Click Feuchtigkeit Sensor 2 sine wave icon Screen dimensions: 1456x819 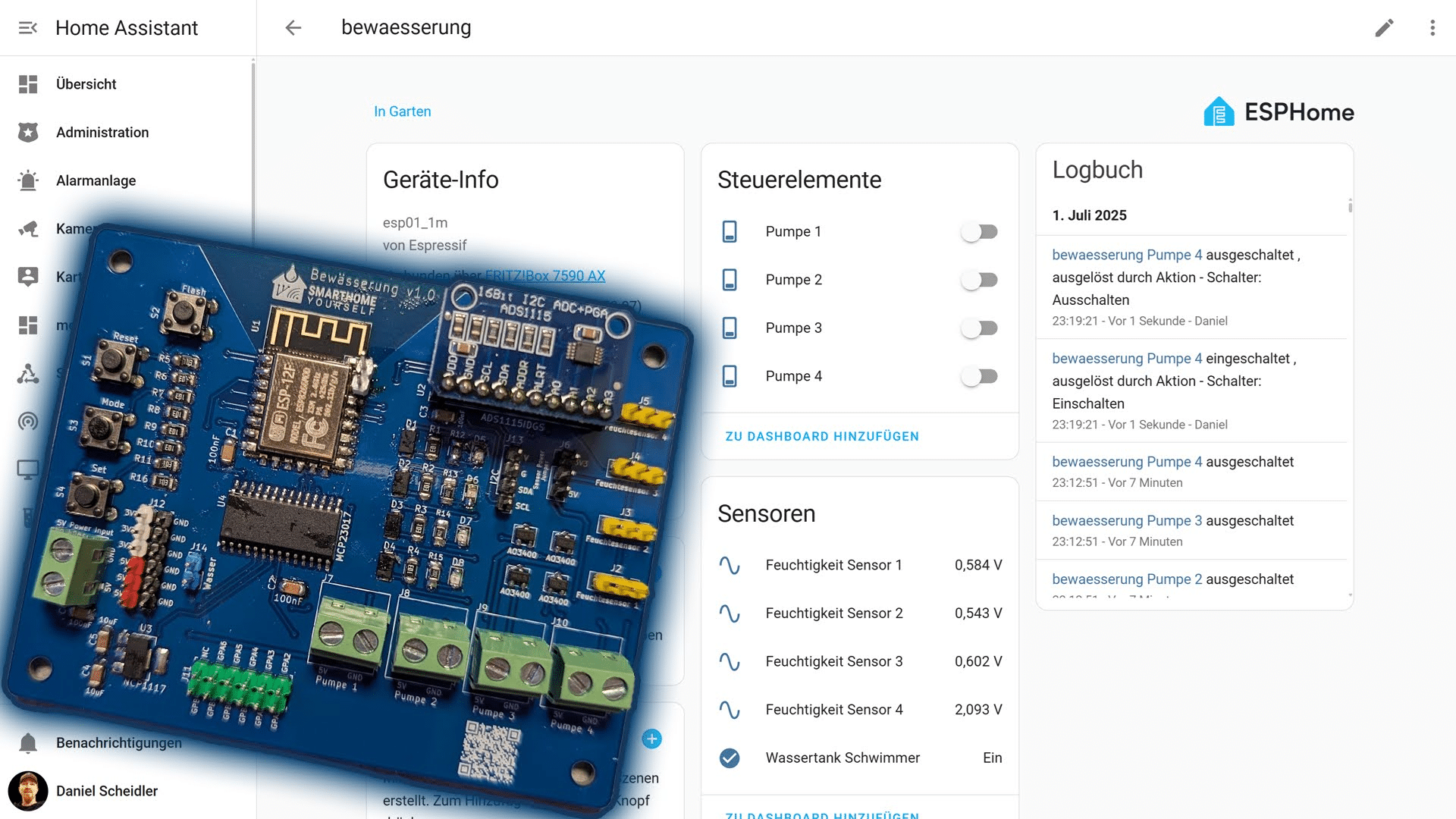[x=730, y=613]
